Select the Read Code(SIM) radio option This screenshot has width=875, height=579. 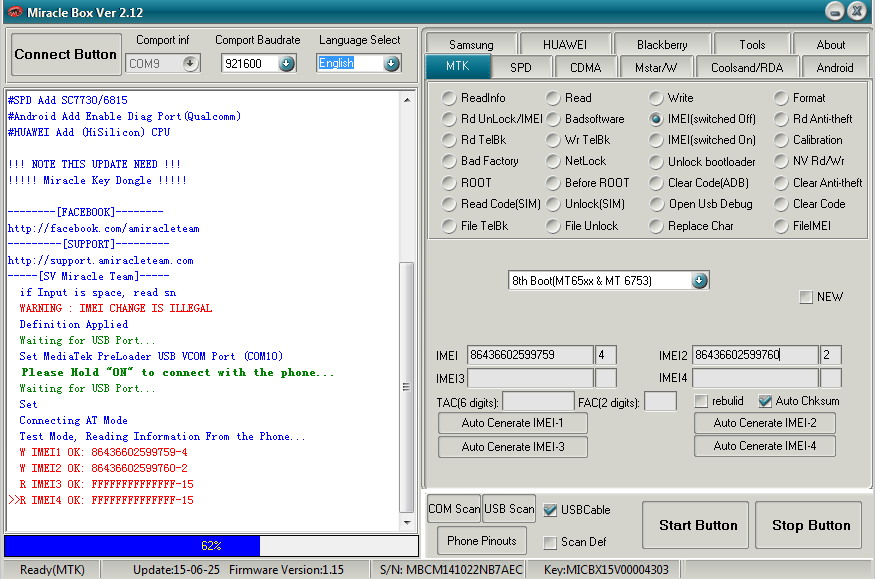click(x=449, y=204)
